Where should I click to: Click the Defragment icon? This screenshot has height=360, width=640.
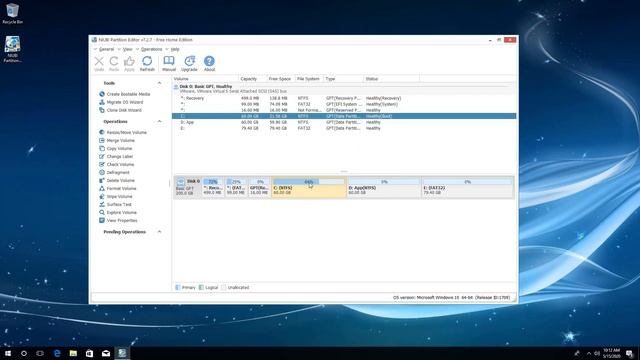point(102,172)
